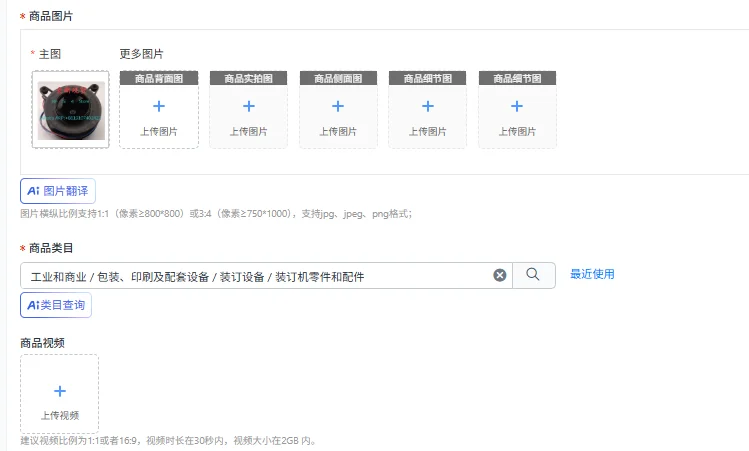Click 上传图片 text under 商品侧面图
Screen dimensions: 749x451
338,131
